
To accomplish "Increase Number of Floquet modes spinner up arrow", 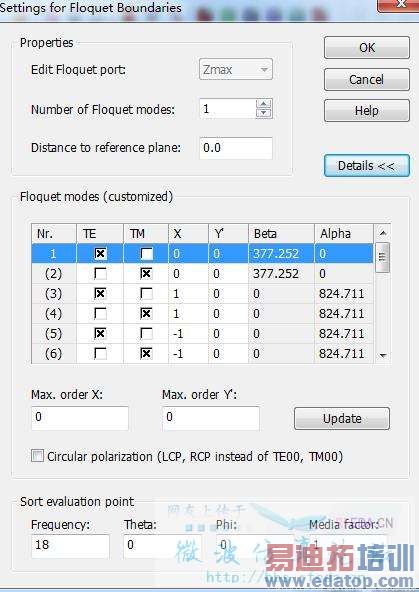I will click(x=264, y=104).
